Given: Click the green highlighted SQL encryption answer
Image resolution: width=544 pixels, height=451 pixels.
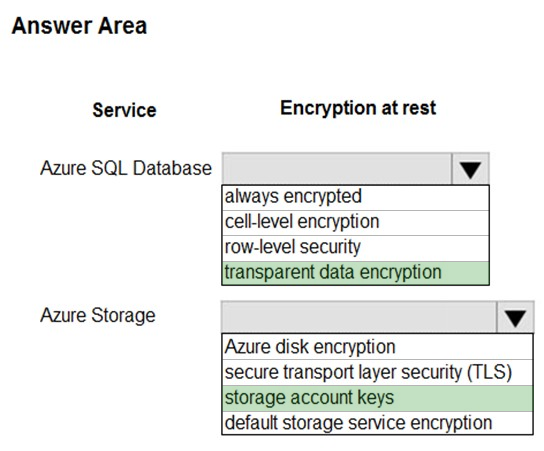Looking at the screenshot, I should [355, 273].
